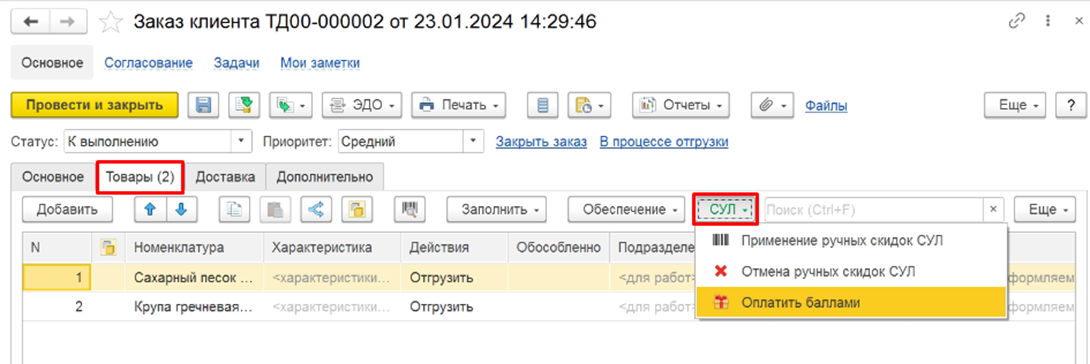Click the Поиск (Ctrl+F) search field
This screenshot has width=1090, height=364.
(x=875, y=209)
